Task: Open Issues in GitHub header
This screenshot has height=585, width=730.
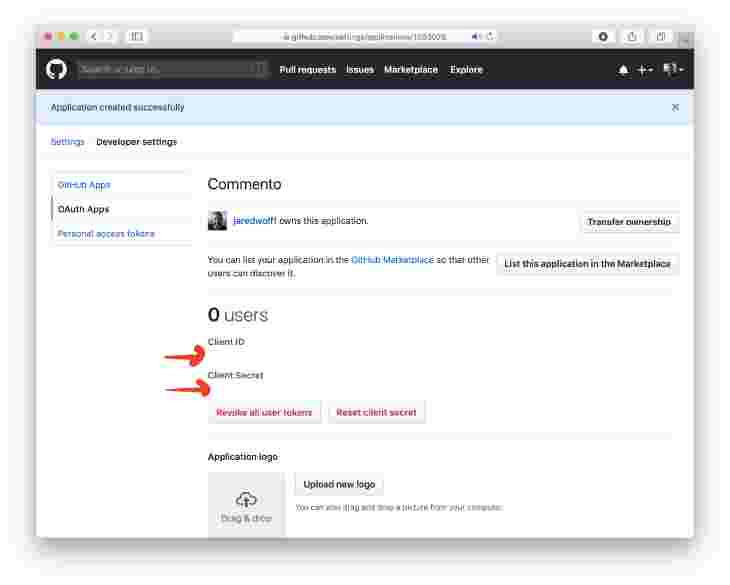Action: pyautogui.click(x=359, y=69)
